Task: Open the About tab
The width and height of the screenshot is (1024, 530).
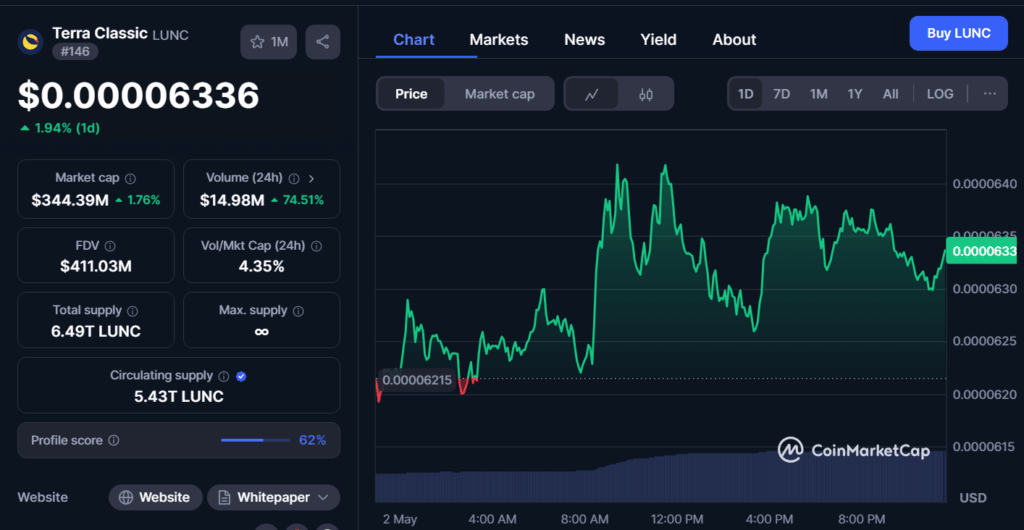Action: click(734, 40)
